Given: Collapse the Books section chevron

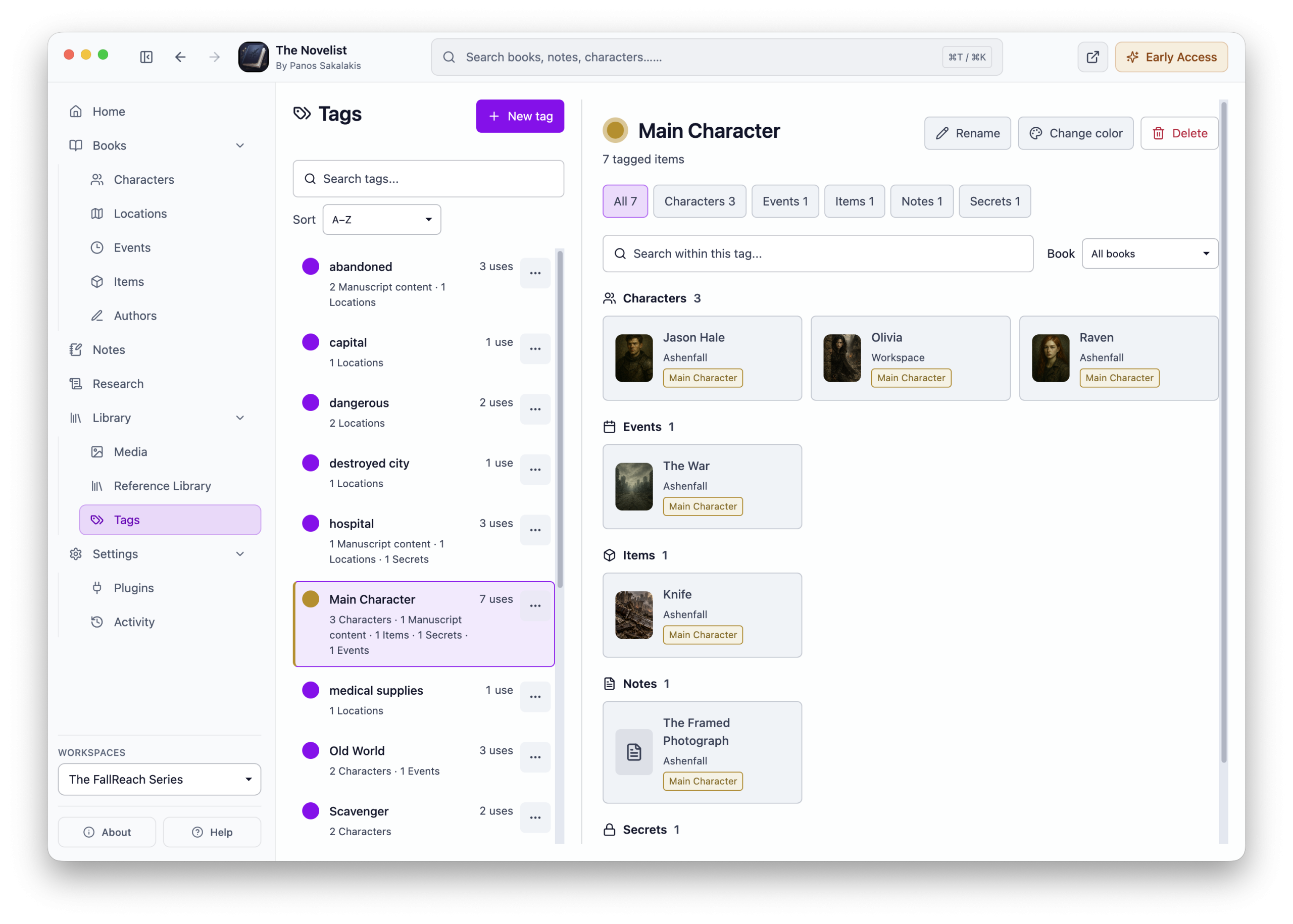Looking at the screenshot, I should (x=240, y=145).
